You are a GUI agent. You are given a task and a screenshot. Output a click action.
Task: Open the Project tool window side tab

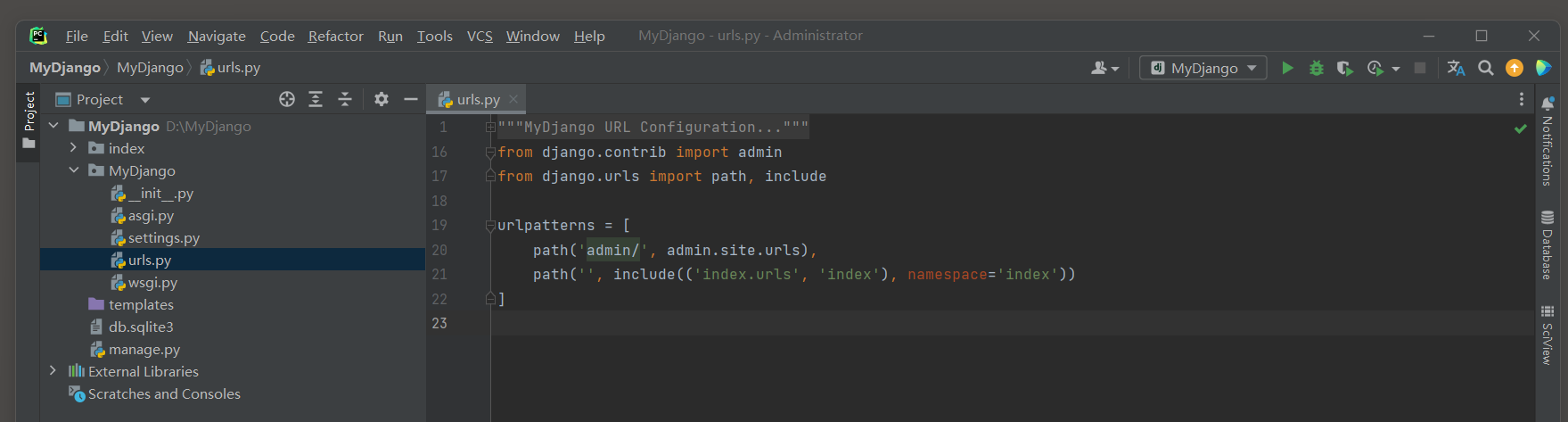click(x=29, y=120)
